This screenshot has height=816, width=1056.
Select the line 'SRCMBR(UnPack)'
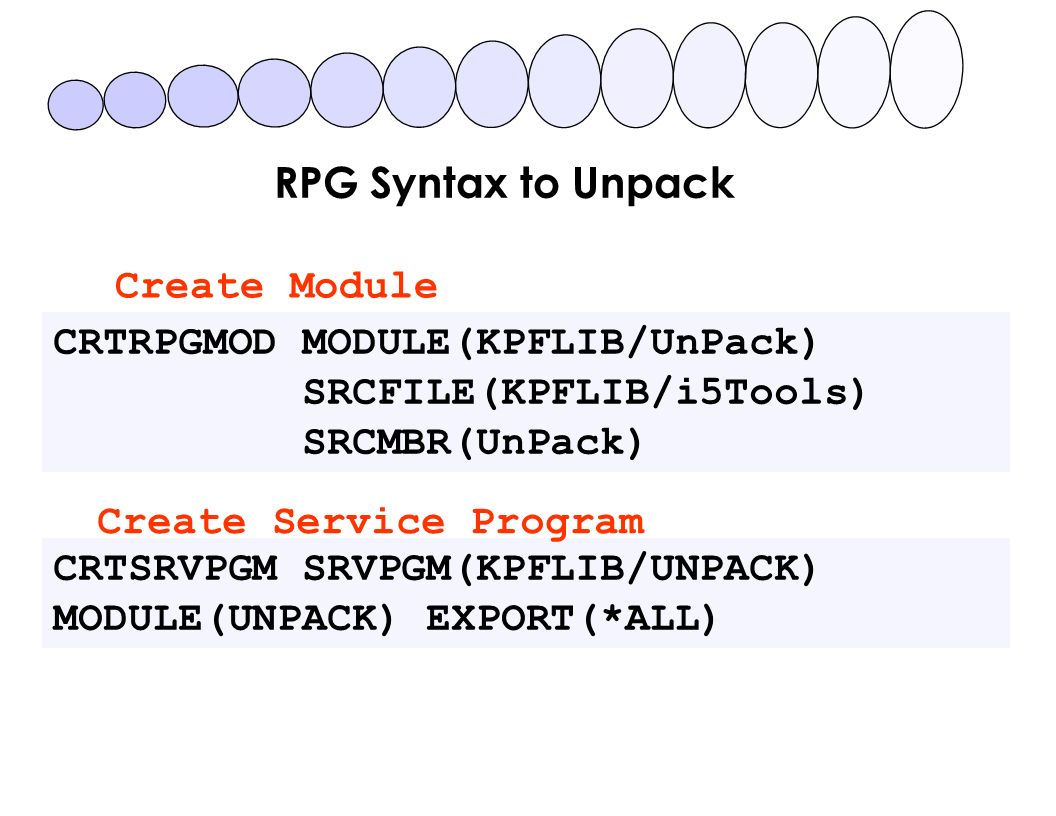(472, 442)
